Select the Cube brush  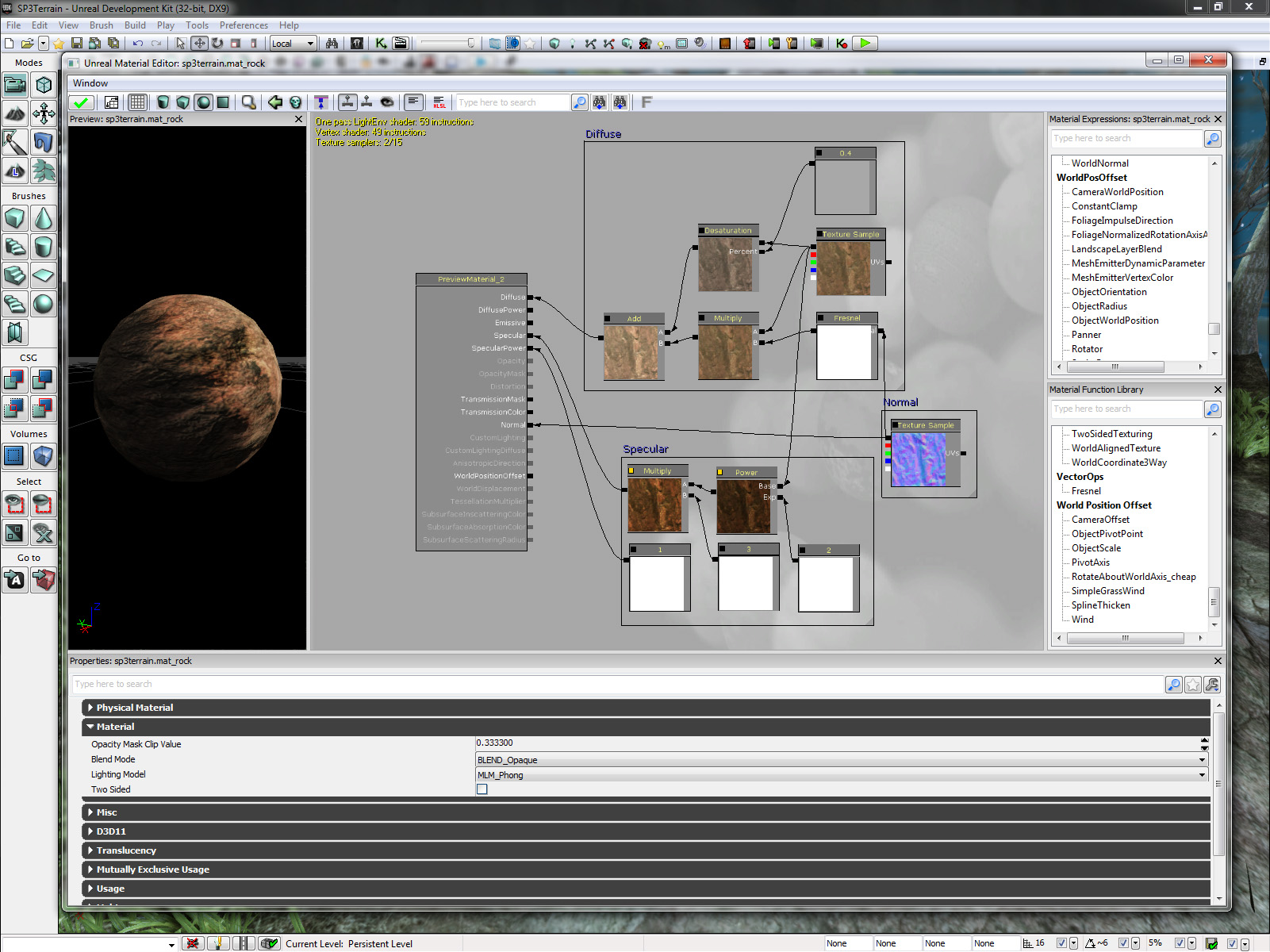pyautogui.click(x=15, y=218)
